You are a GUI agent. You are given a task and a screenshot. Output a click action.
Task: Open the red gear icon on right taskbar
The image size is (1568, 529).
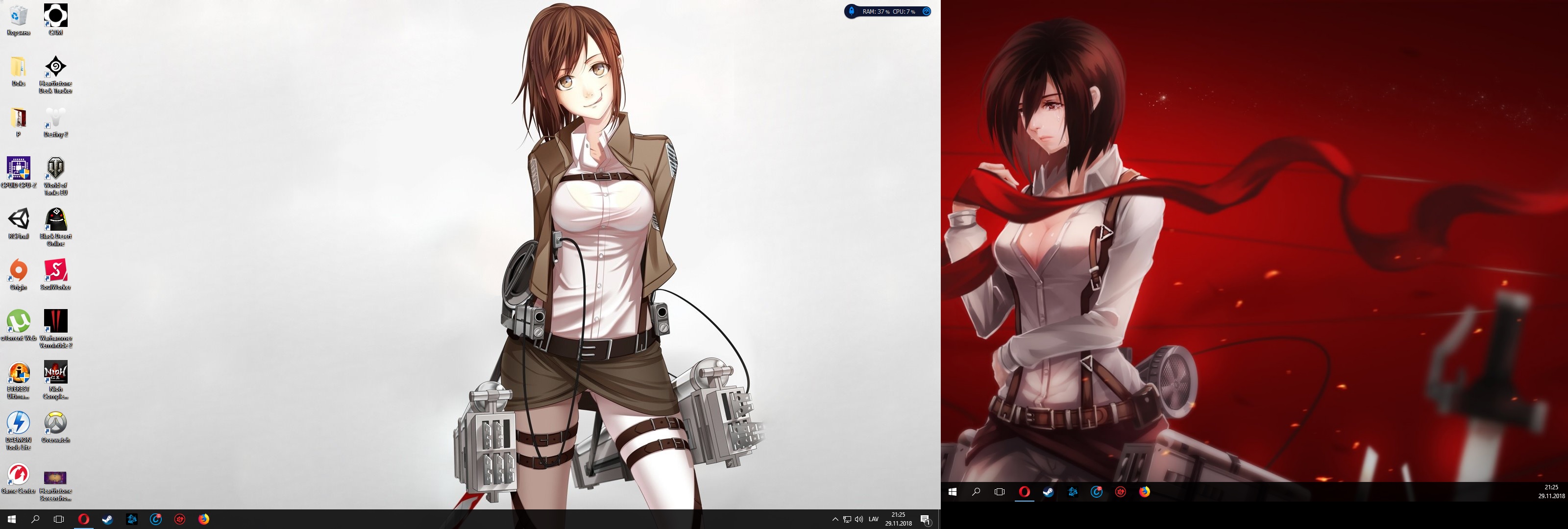pos(1121,492)
